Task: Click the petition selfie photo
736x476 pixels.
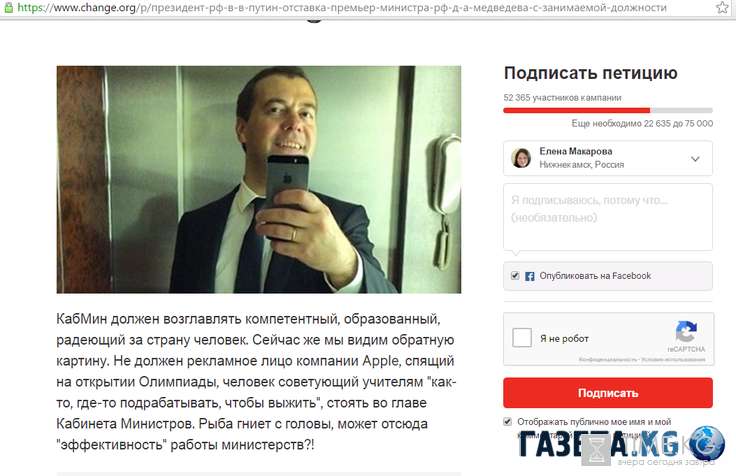Action: click(x=259, y=179)
